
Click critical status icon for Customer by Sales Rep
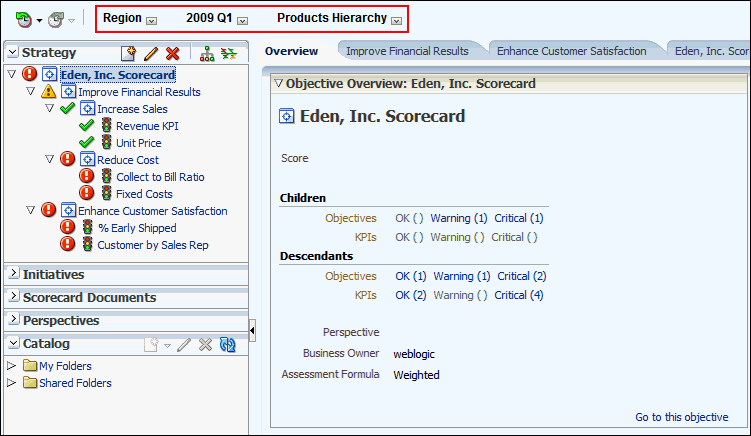click(68, 244)
